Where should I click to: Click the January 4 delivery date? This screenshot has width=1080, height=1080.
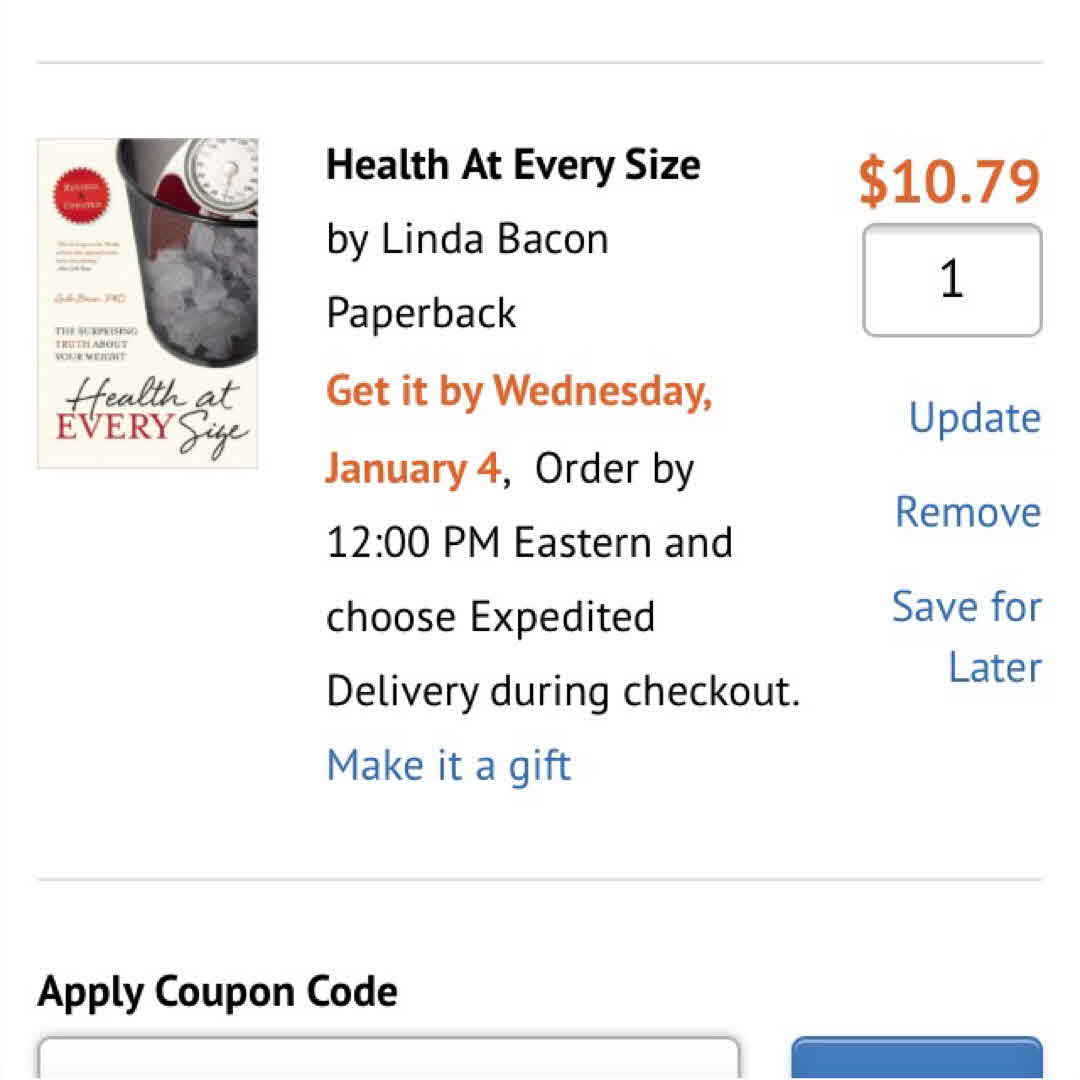[x=412, y=468]
